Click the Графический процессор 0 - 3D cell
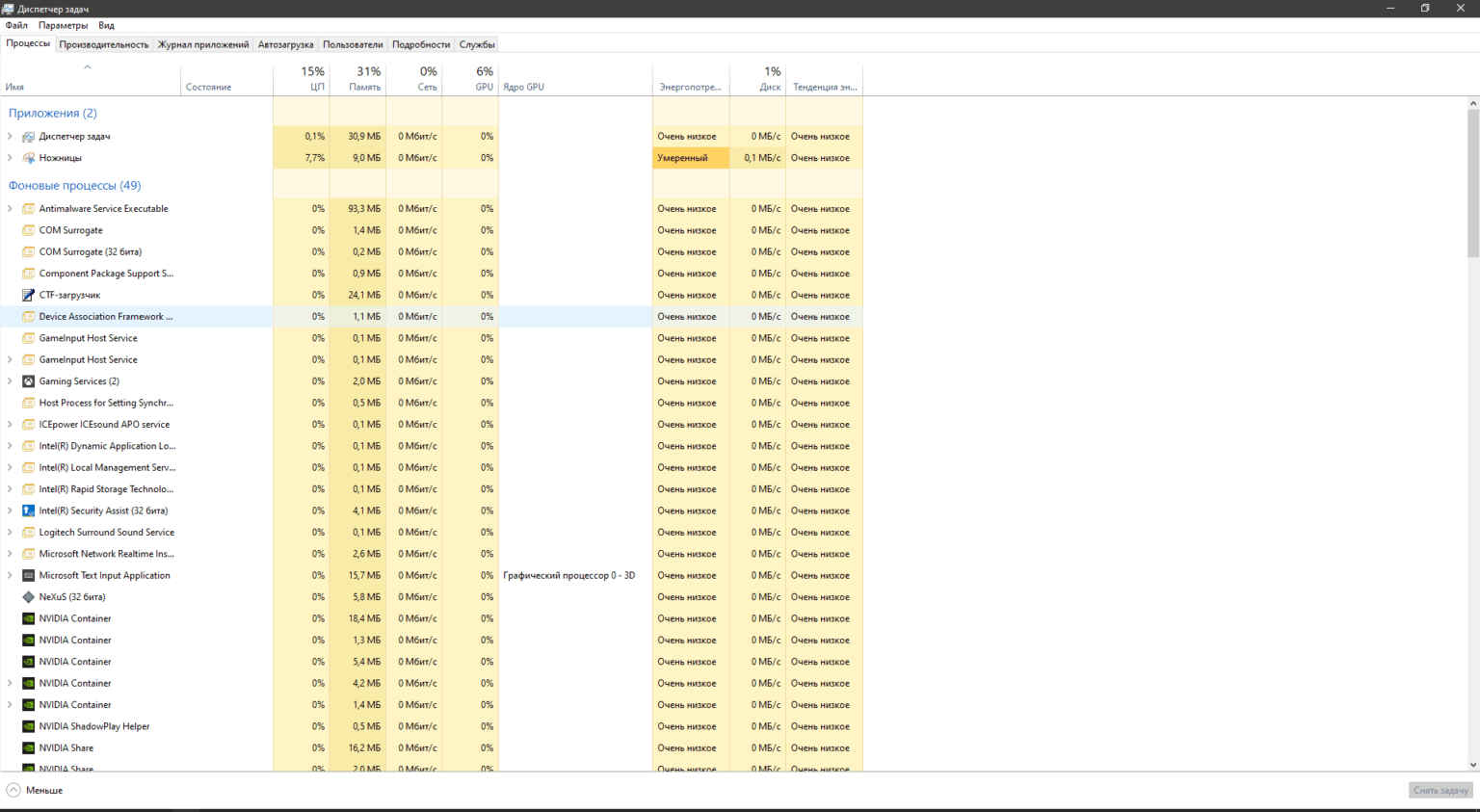The width and height of the screenshot is (1480, 812). pyautogui.click(x=575, y=576)
